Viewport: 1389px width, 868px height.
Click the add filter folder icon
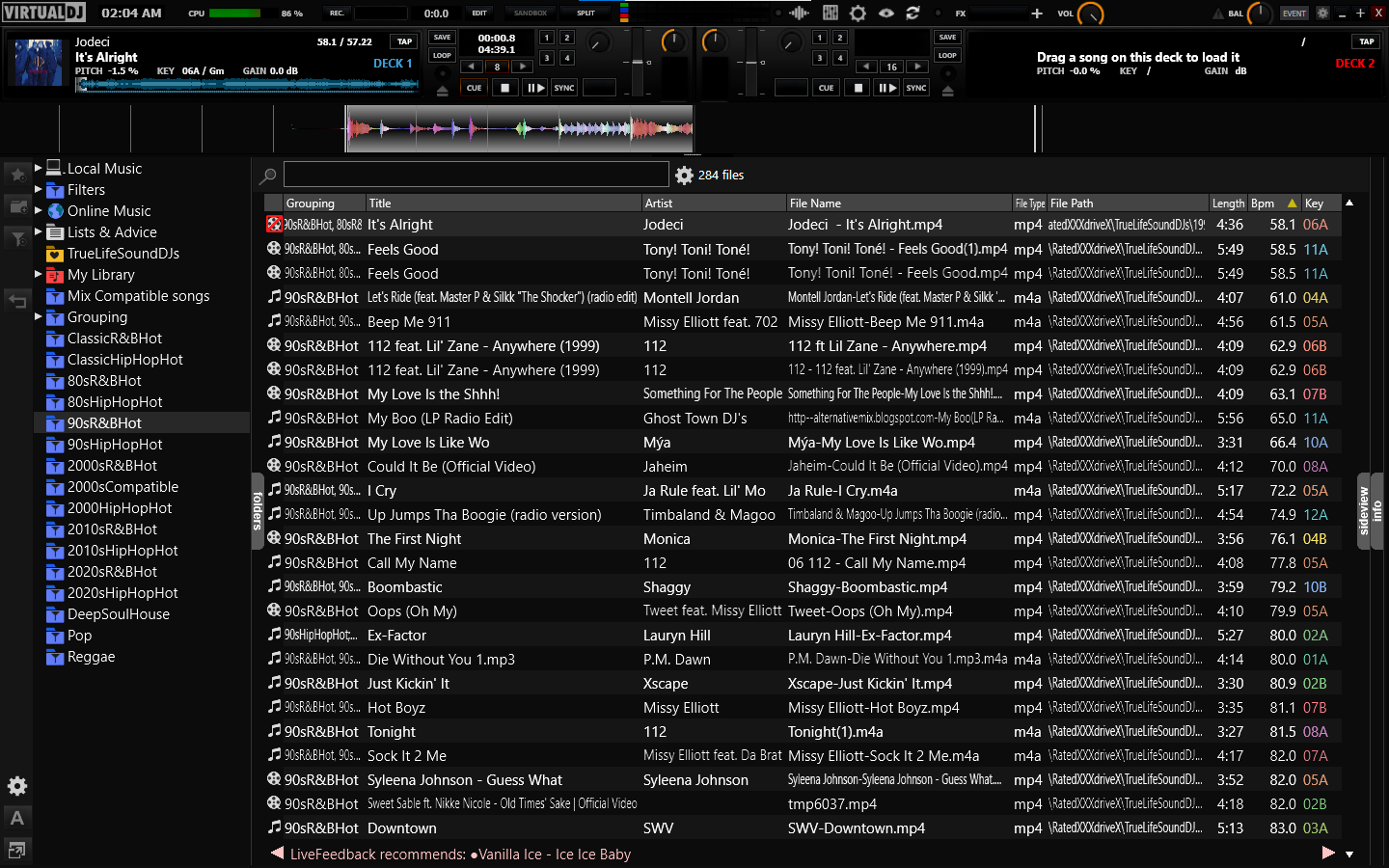(x=17, y=238)
